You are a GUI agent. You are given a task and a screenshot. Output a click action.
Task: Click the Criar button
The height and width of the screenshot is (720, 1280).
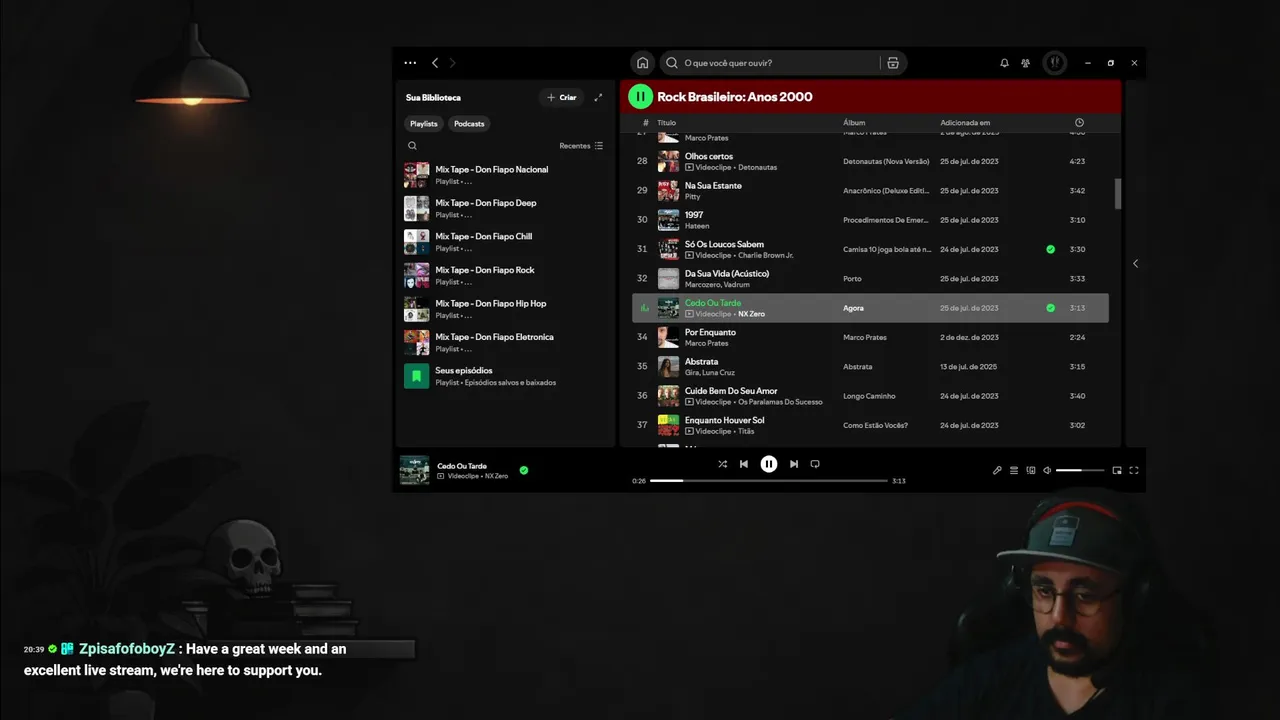pos(562,97)
